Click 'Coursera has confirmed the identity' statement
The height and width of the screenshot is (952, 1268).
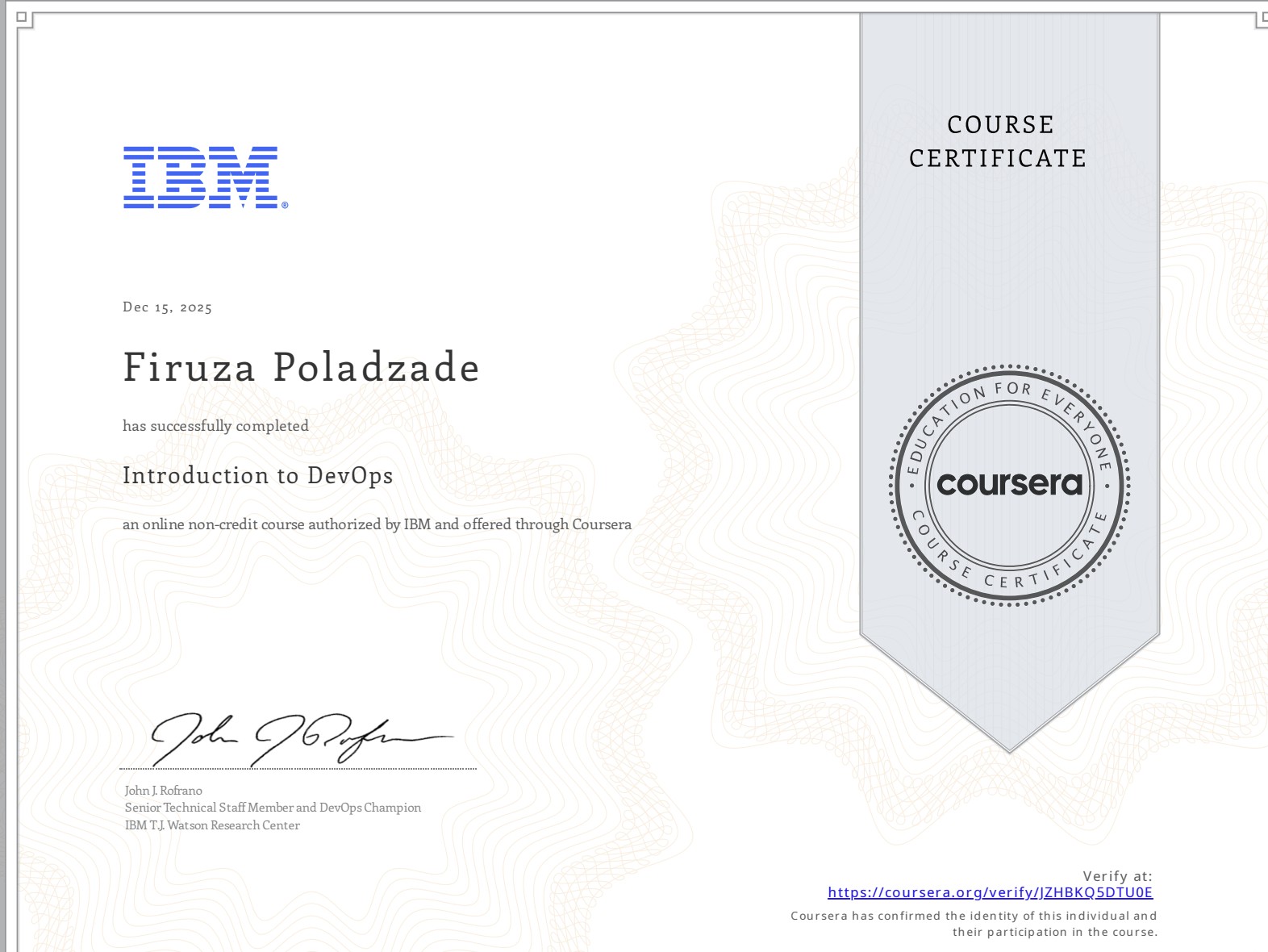pos(974,924)
